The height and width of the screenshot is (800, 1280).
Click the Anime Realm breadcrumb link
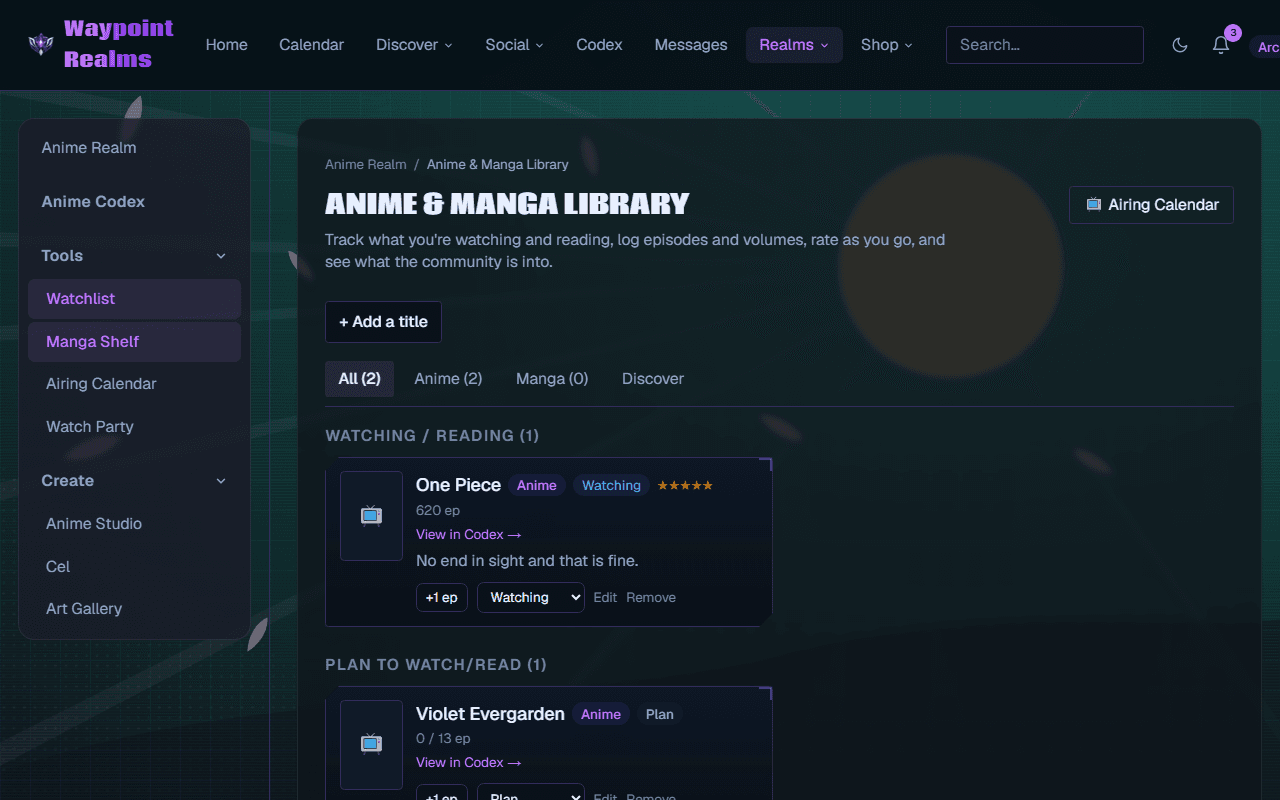point(366,165)
